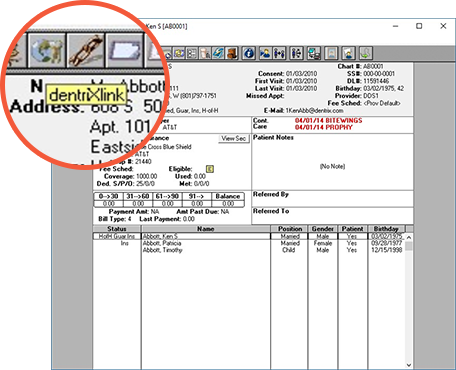The width and height of the screenshot is (456, 370).
Task: Click the Chart # value A80001
Action: point(373,66)
